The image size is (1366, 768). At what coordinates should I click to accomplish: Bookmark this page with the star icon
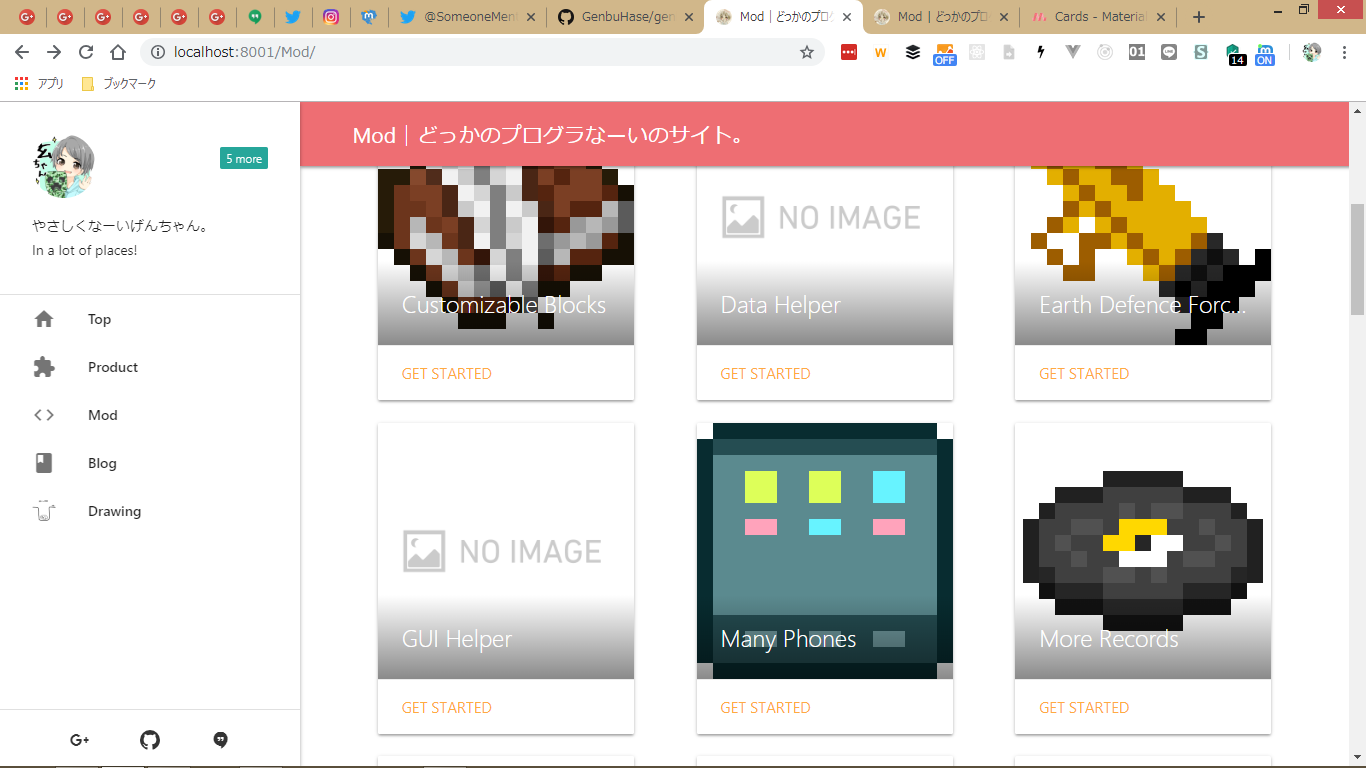(807, 52)
